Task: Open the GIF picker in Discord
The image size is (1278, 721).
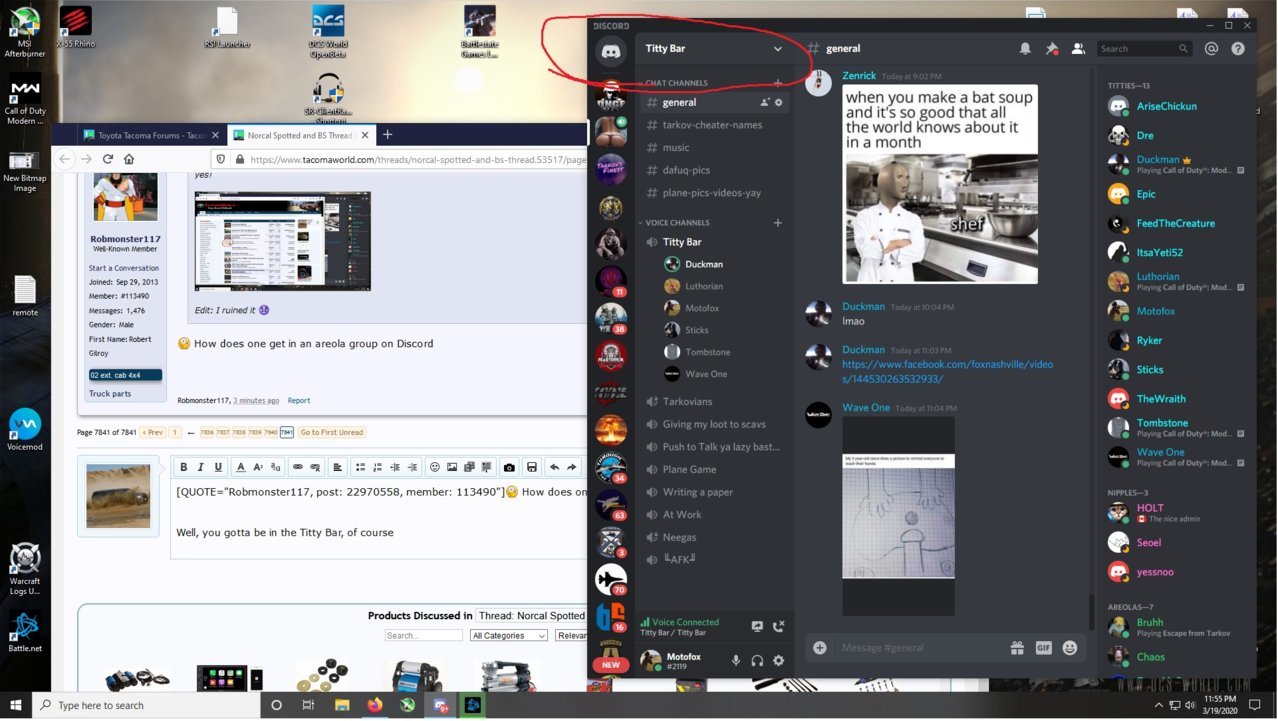Action: [x=1043, y=647]
